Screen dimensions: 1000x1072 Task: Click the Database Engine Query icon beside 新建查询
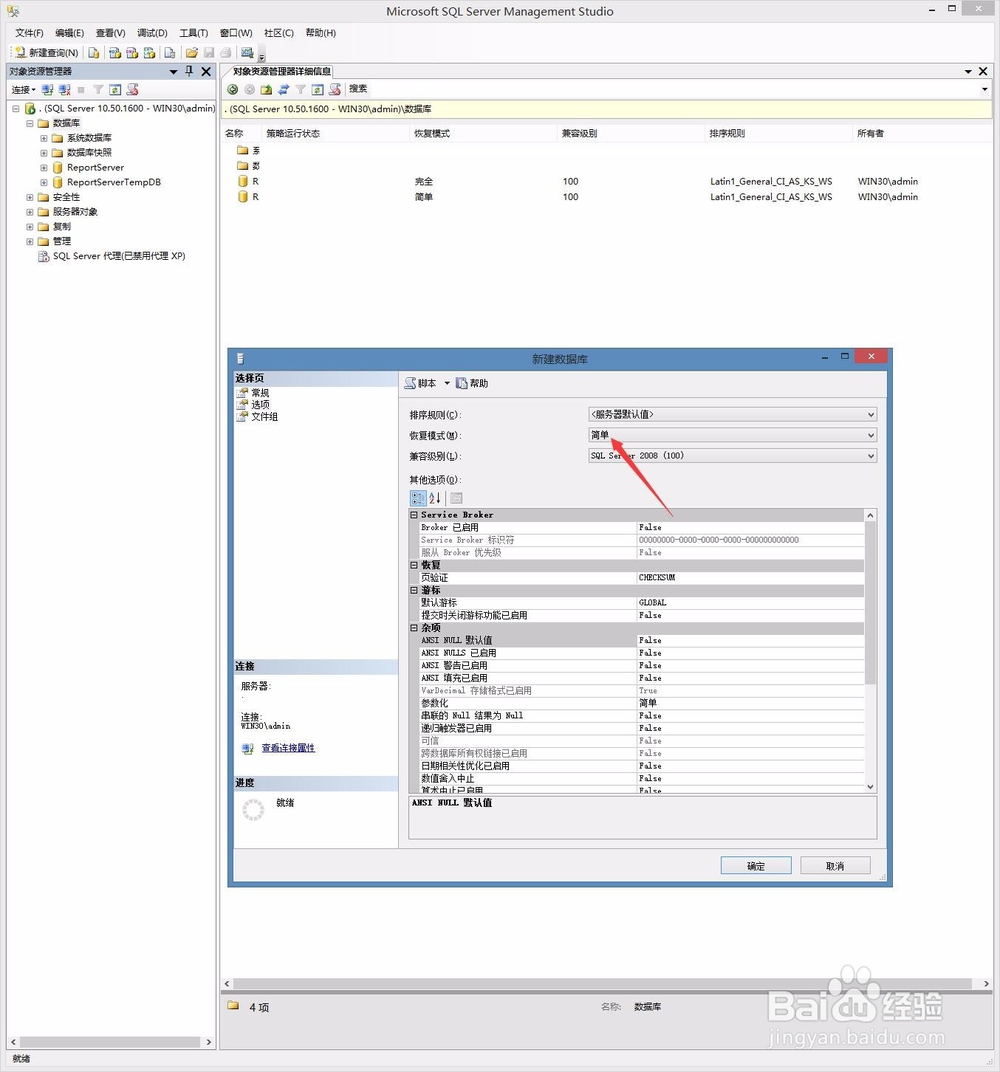94,53
